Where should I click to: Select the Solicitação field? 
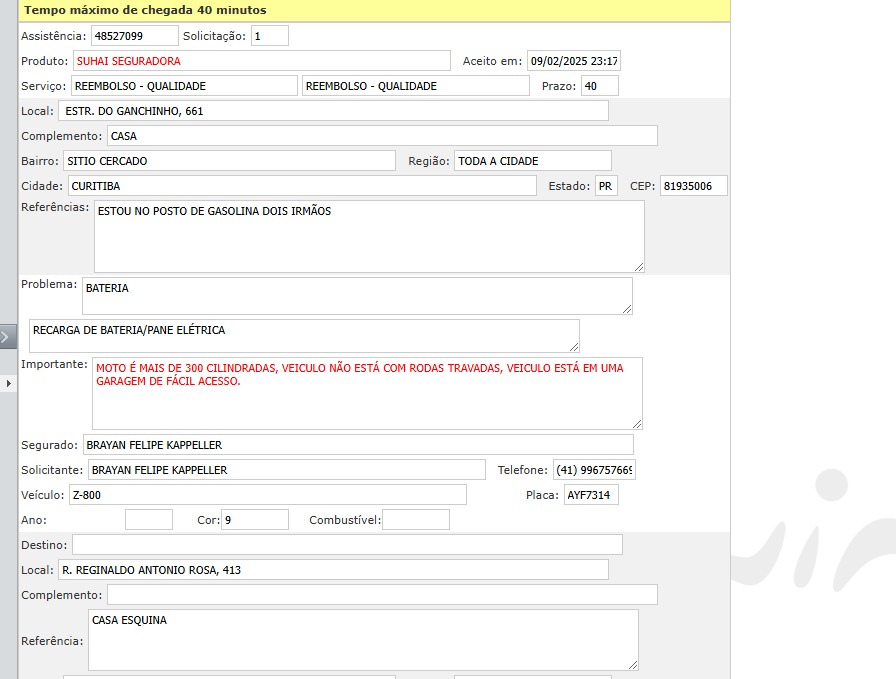[x=269, y=36]
